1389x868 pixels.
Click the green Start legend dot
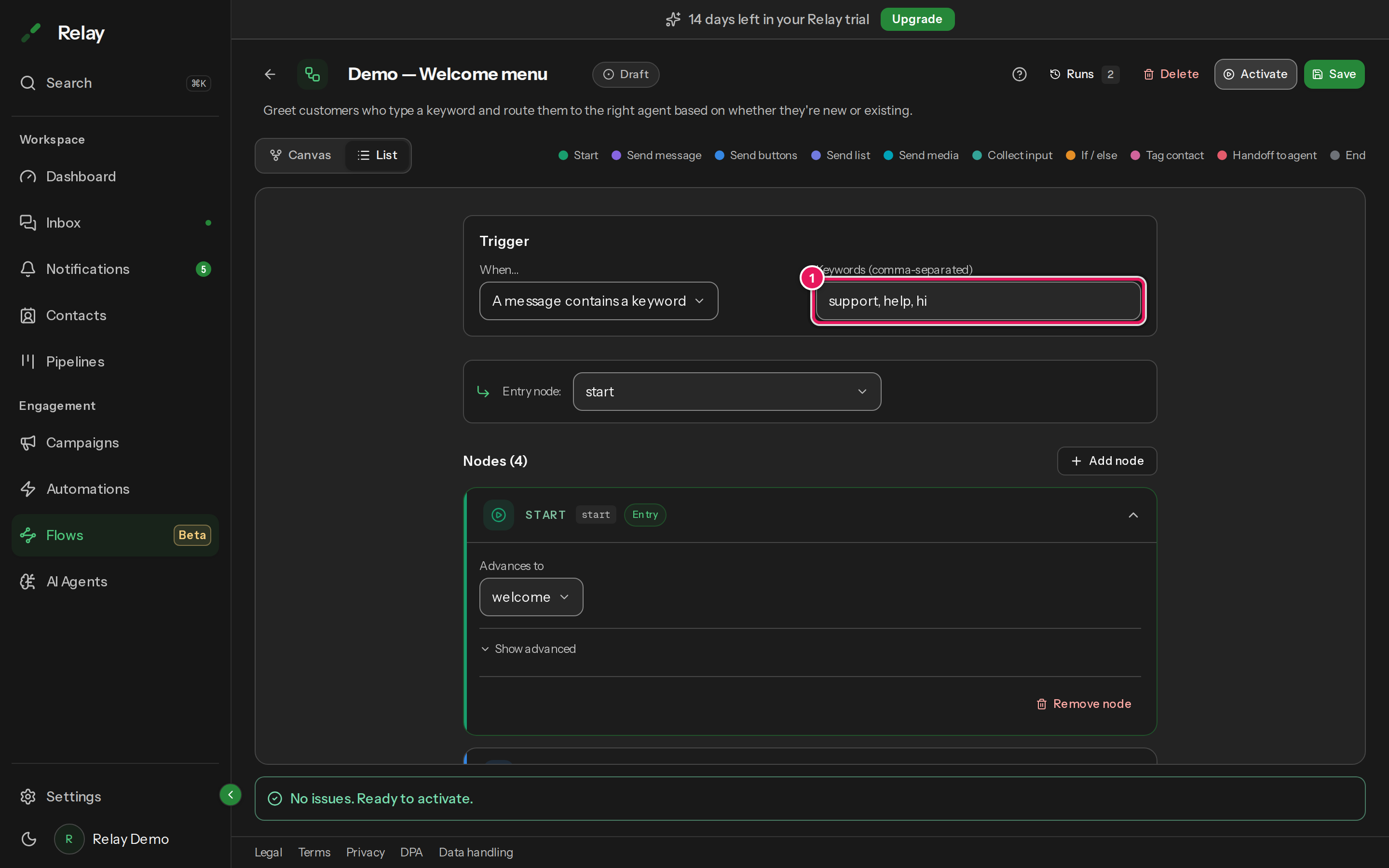pos(563,155)
